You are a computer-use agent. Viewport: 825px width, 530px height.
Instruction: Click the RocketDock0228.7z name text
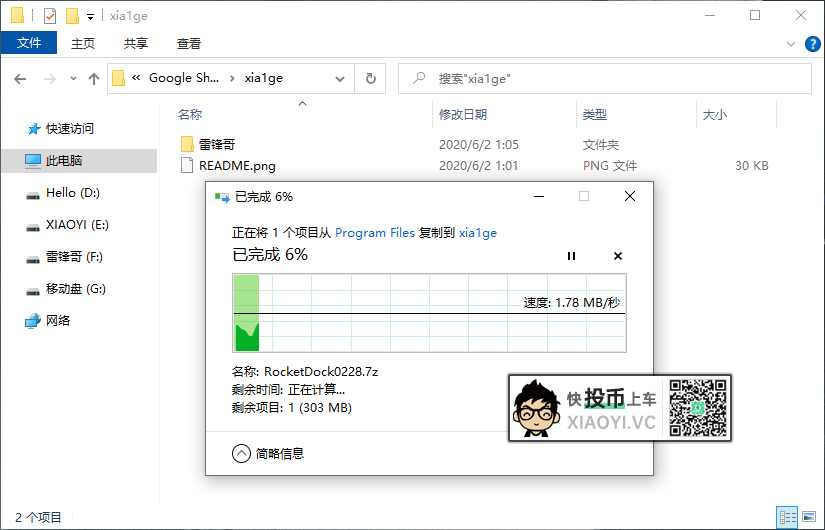[x=321, y=372]
